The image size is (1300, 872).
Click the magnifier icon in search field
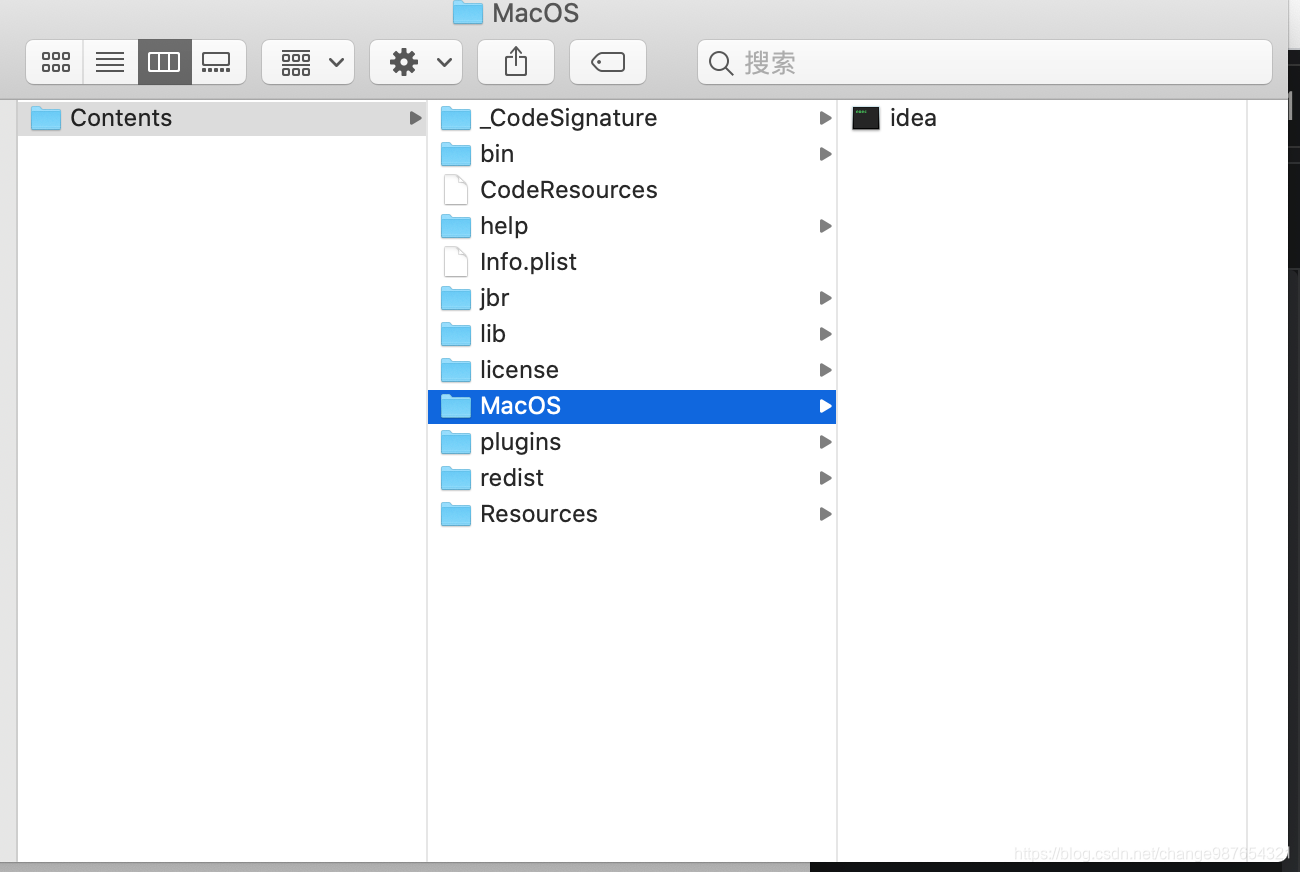[x=720, y=63]
